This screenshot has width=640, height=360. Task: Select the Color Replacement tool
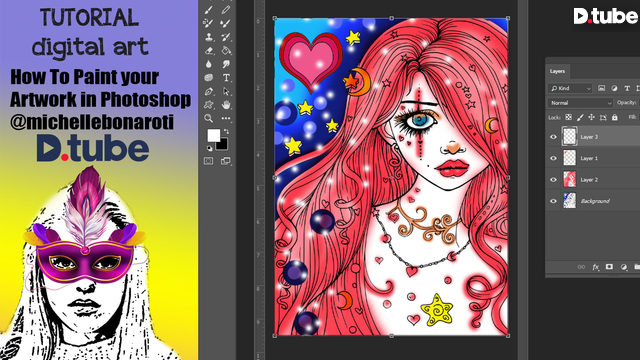[209, 23]
